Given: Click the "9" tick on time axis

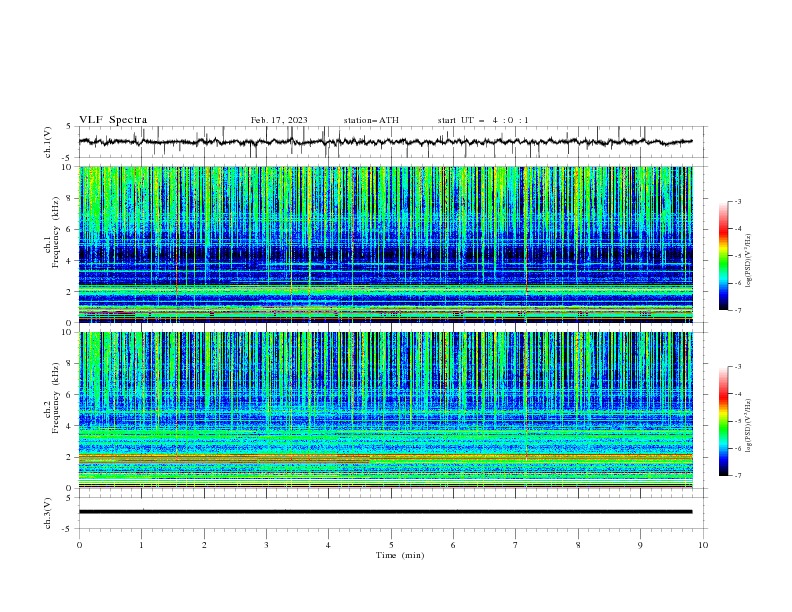Looking at the screenshot, I should (640, 545).
